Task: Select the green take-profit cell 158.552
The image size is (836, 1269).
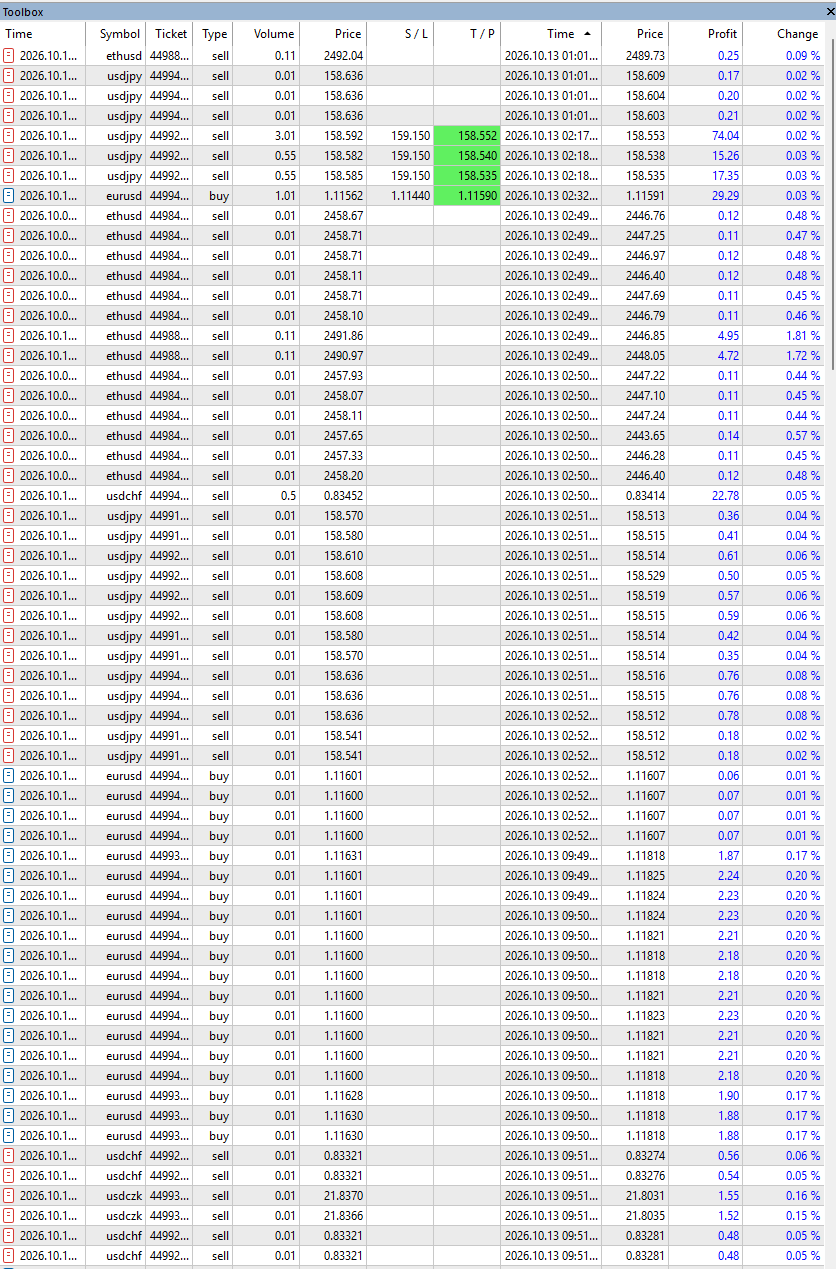Action: 467,136
